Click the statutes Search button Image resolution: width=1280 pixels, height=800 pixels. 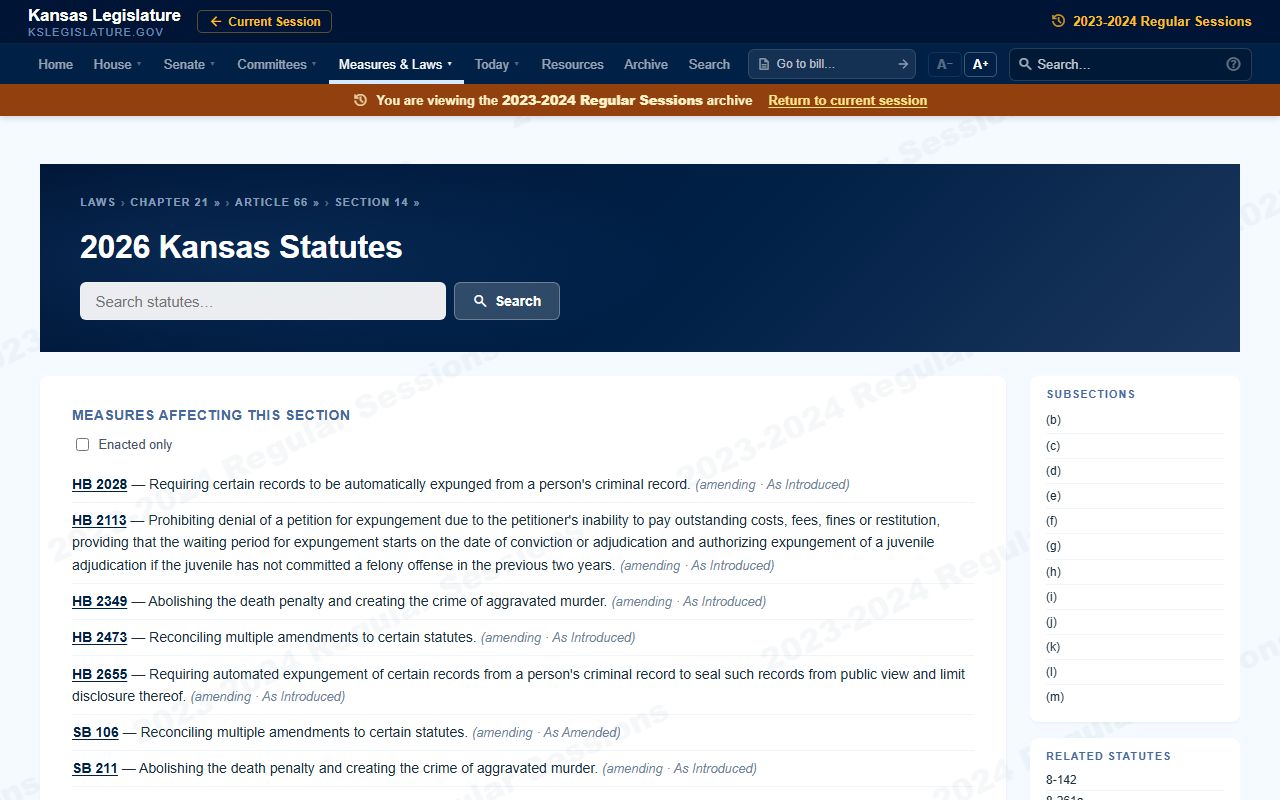507,301
